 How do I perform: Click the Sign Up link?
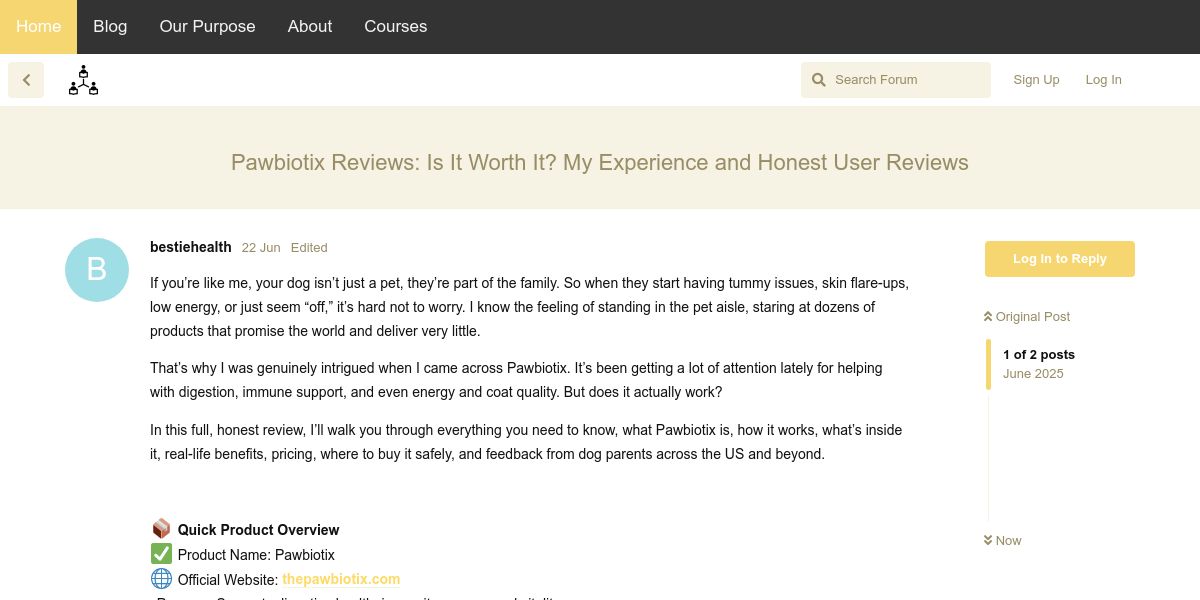point(1036,80)
